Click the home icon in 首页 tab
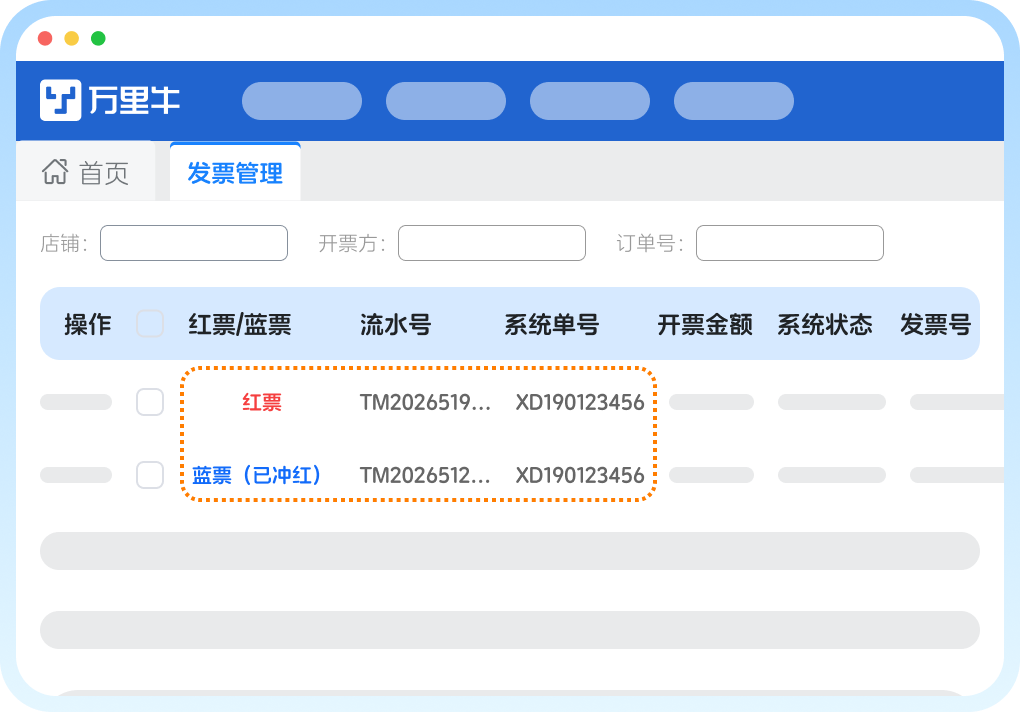 click(54, 172)
